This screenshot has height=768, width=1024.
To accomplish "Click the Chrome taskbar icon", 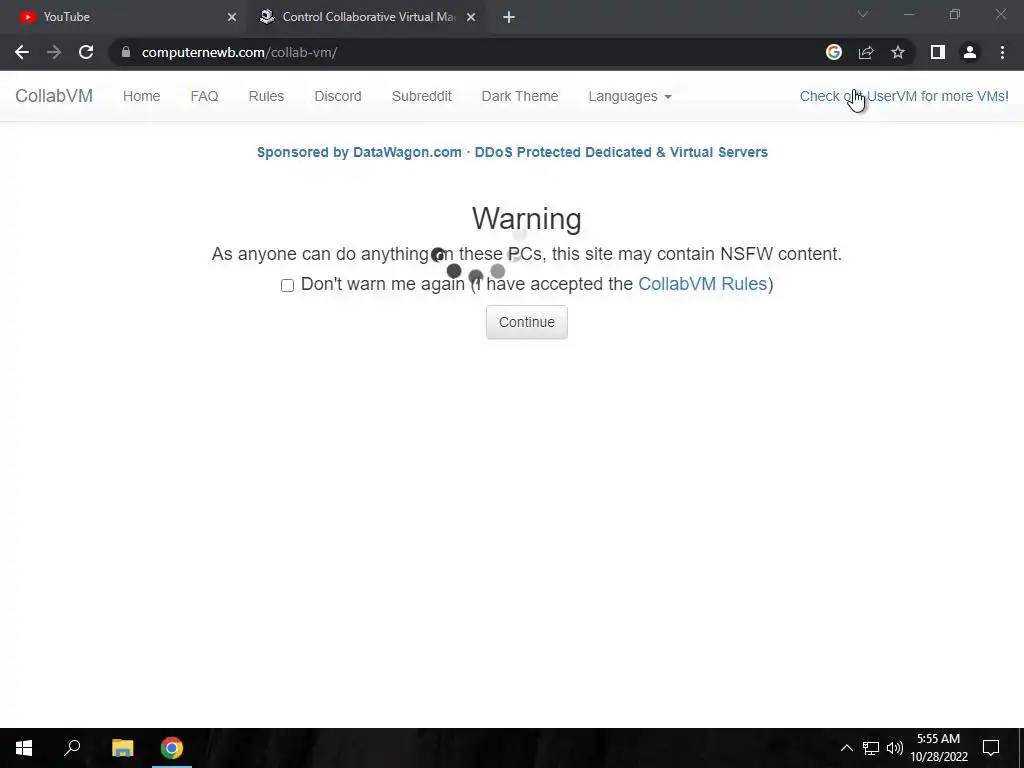I will [172, 748].
